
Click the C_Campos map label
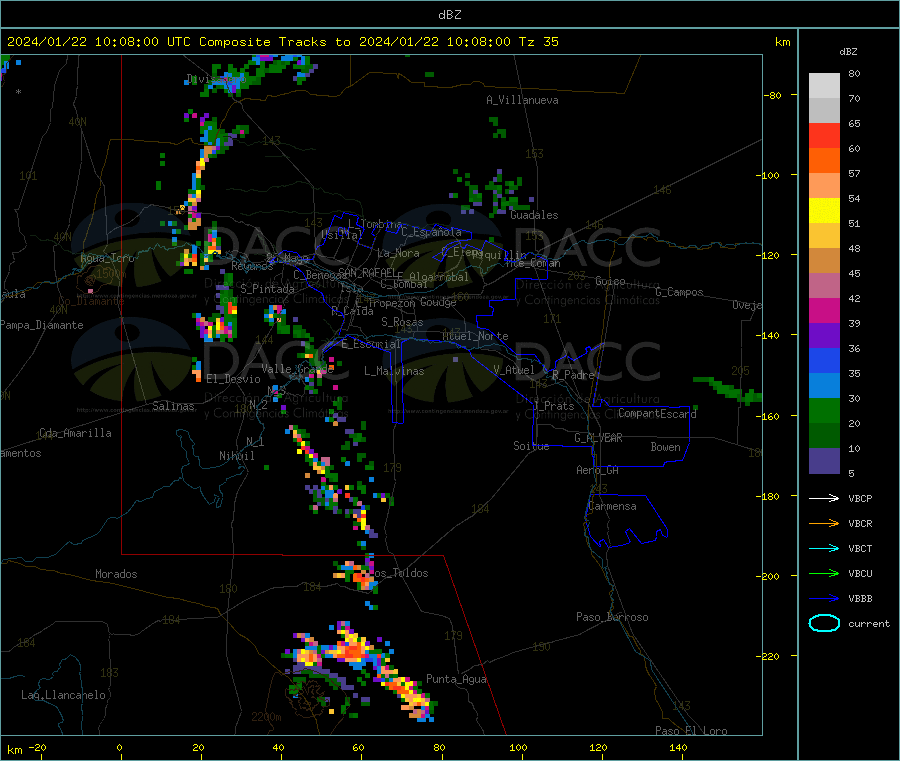[679, 292]
